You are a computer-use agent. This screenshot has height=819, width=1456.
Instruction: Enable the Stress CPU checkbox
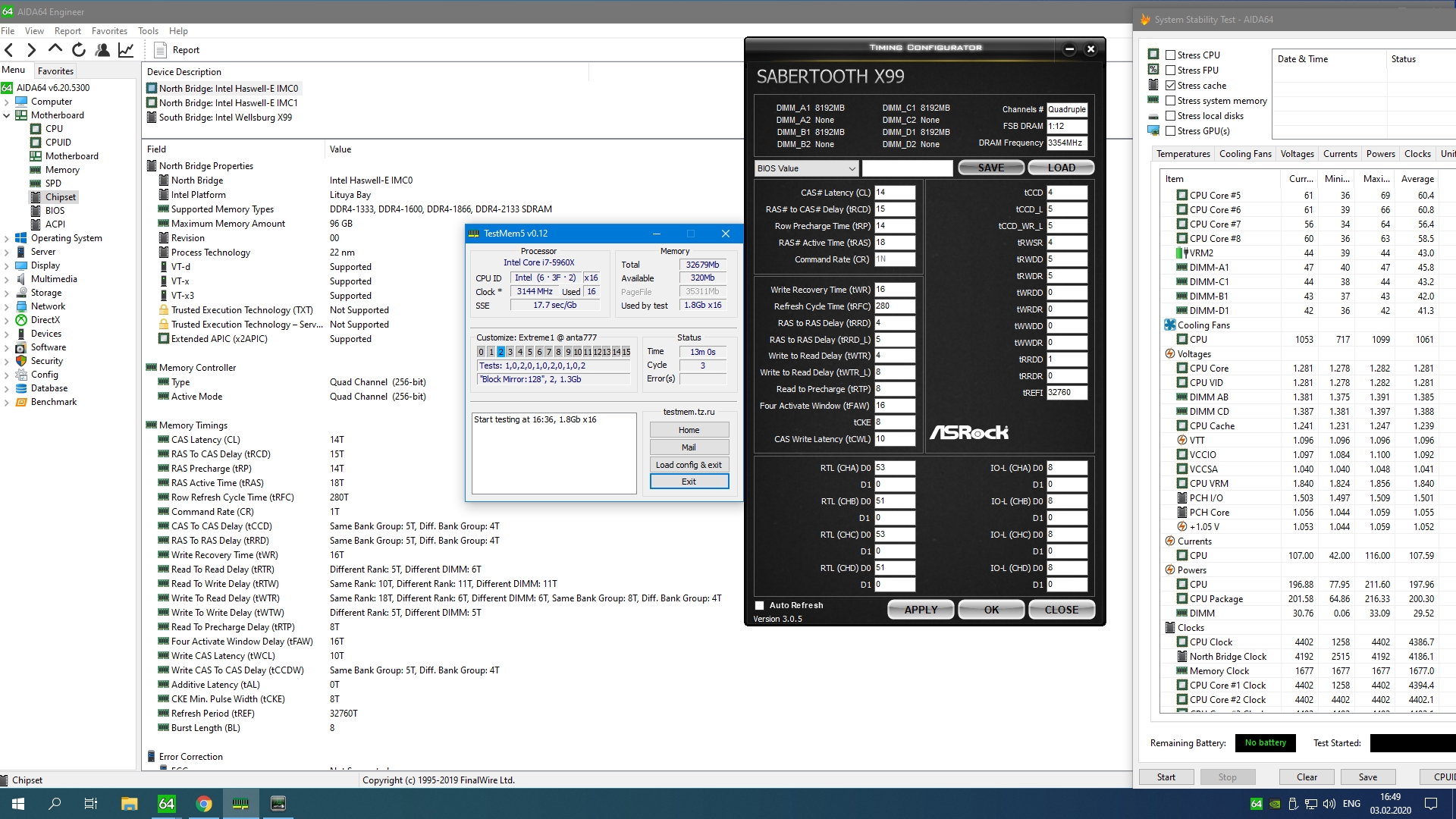pos(1170,55)
